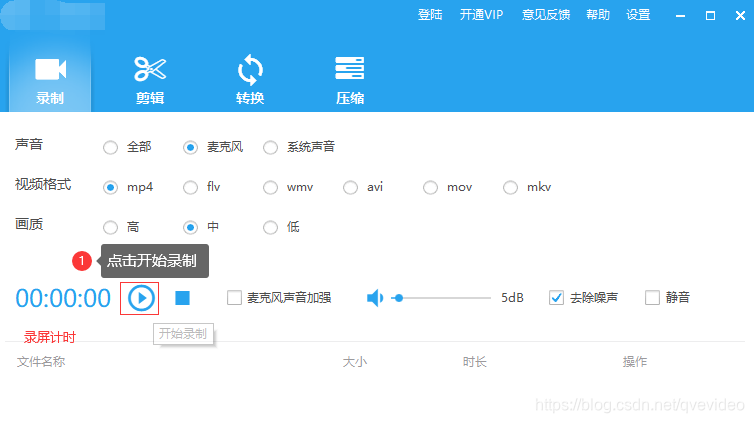Choose mp4 video format
Viewport: 754px width, 423px height.
111,187
